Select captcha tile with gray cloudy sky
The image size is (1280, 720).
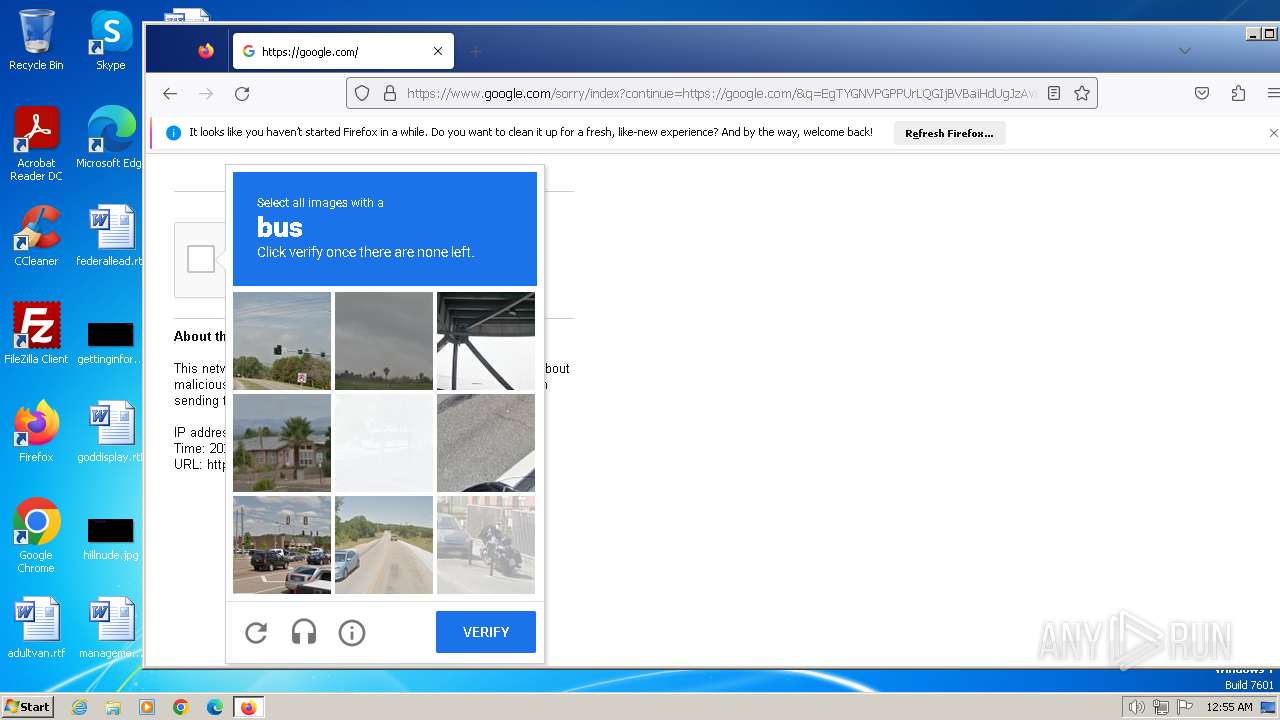tap(384, 341)
